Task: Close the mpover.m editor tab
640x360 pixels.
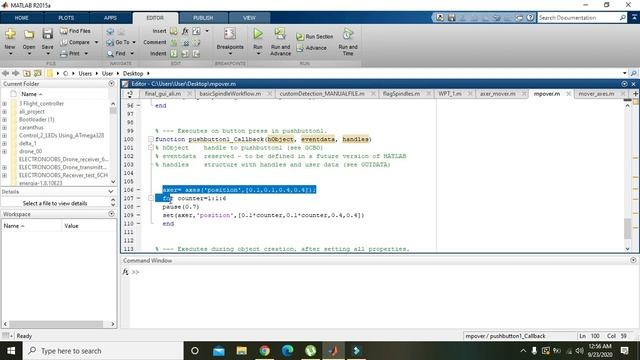Action: [568, 94]
